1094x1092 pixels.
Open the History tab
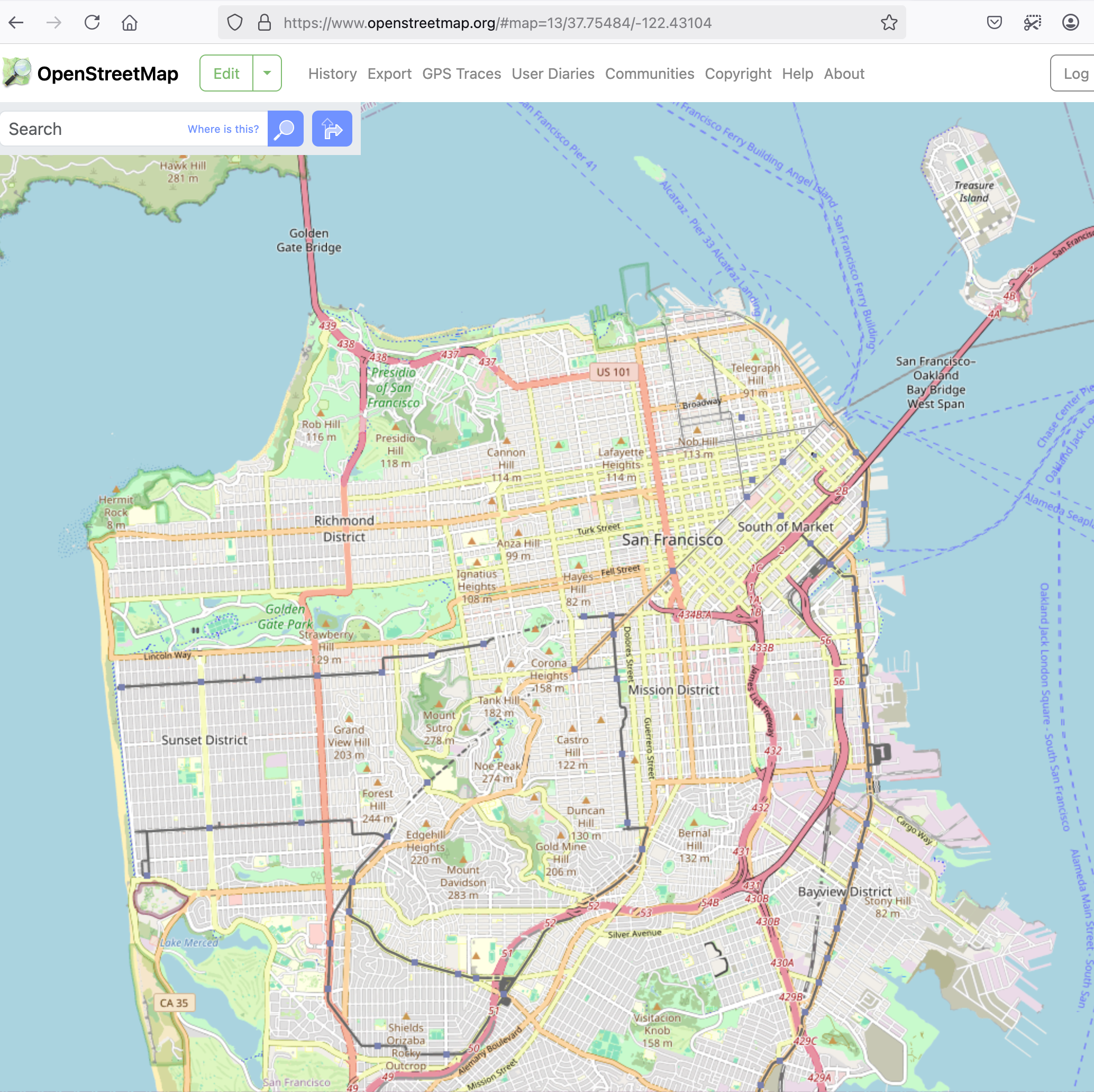(x=332, y=74)
